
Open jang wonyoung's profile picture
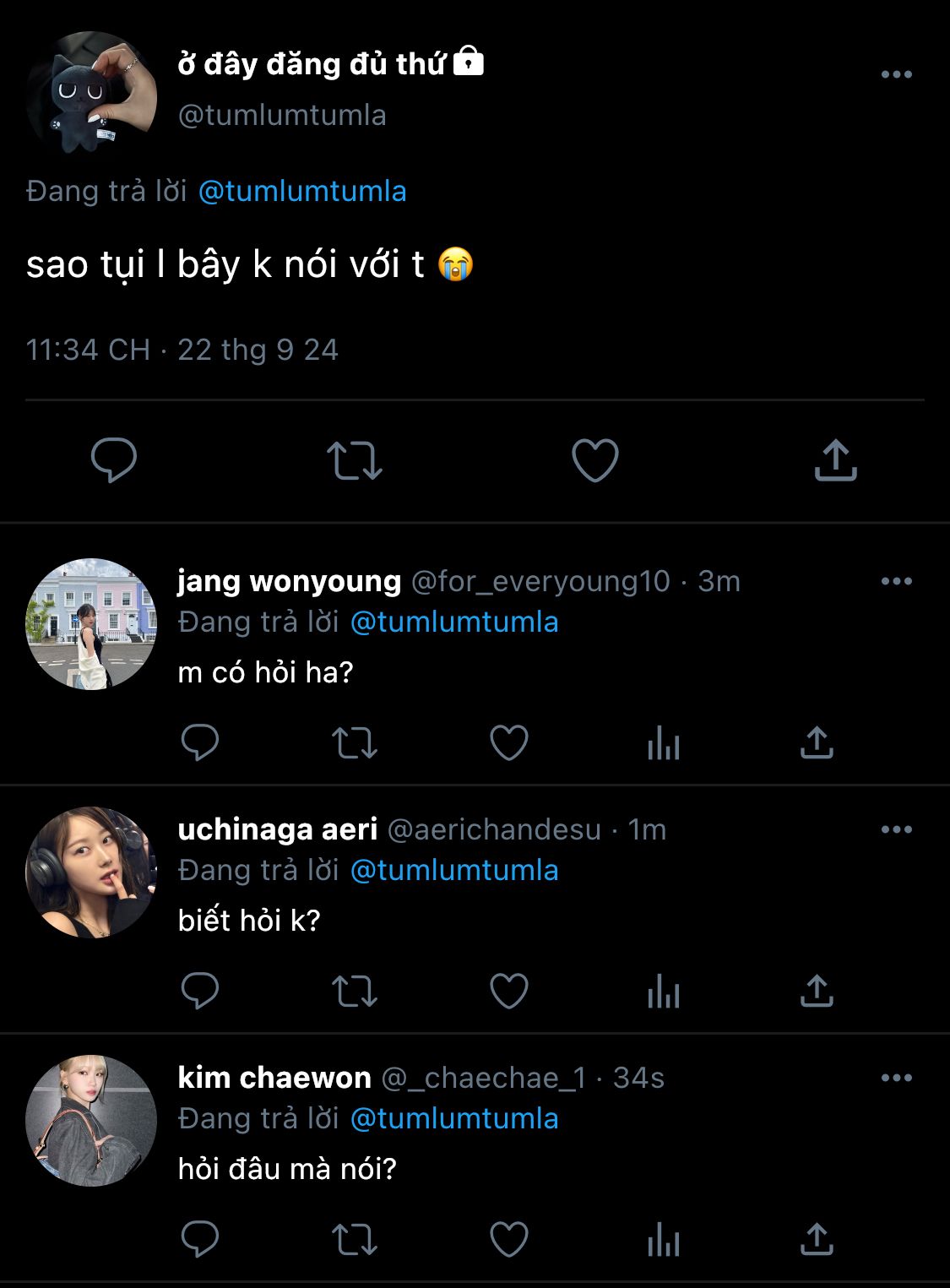[x=91, y=623]
